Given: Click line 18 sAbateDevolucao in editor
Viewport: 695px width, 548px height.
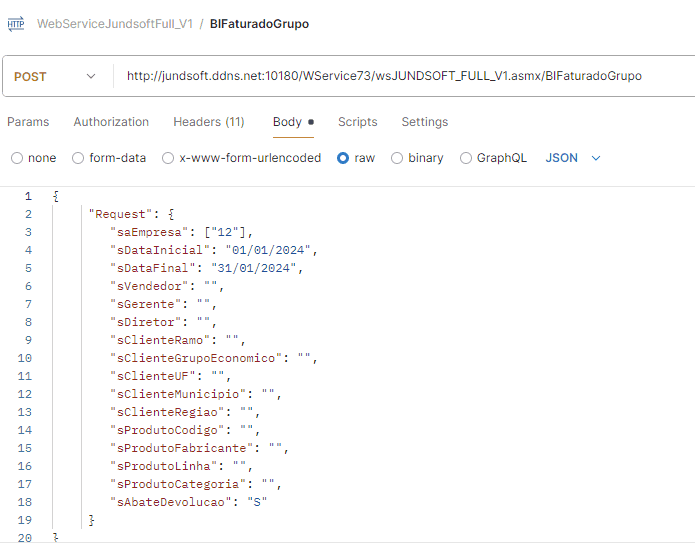Looking at the screenshot, I should coord(188,502).
